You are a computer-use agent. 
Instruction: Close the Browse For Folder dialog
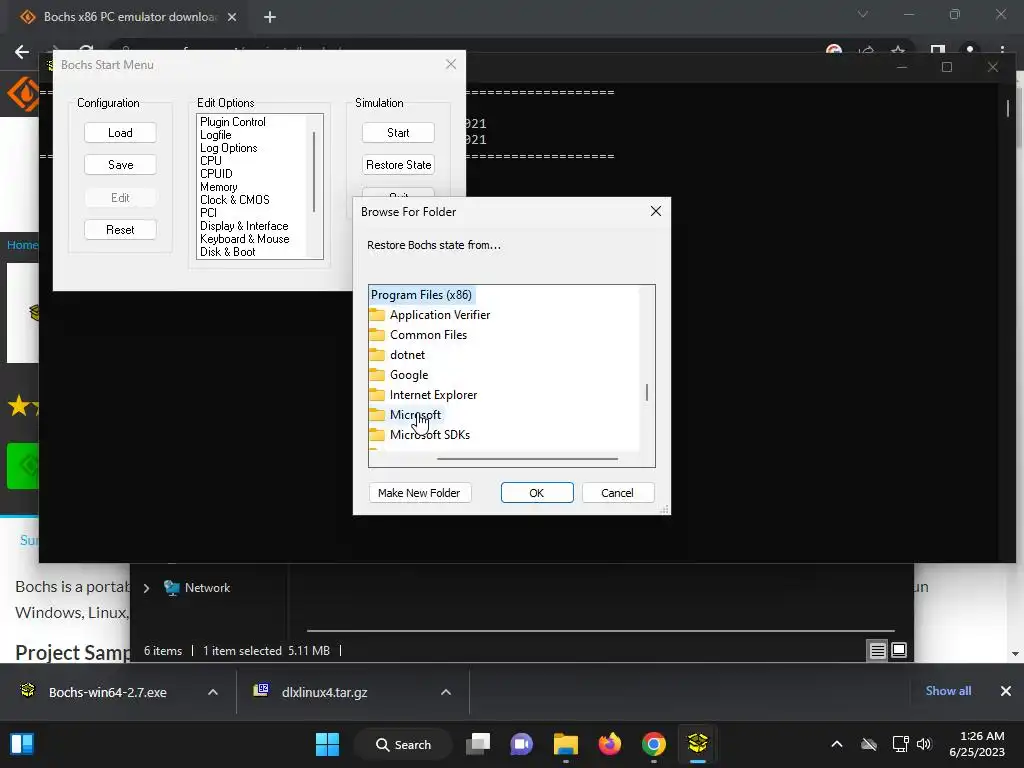[x=656, y=211]
